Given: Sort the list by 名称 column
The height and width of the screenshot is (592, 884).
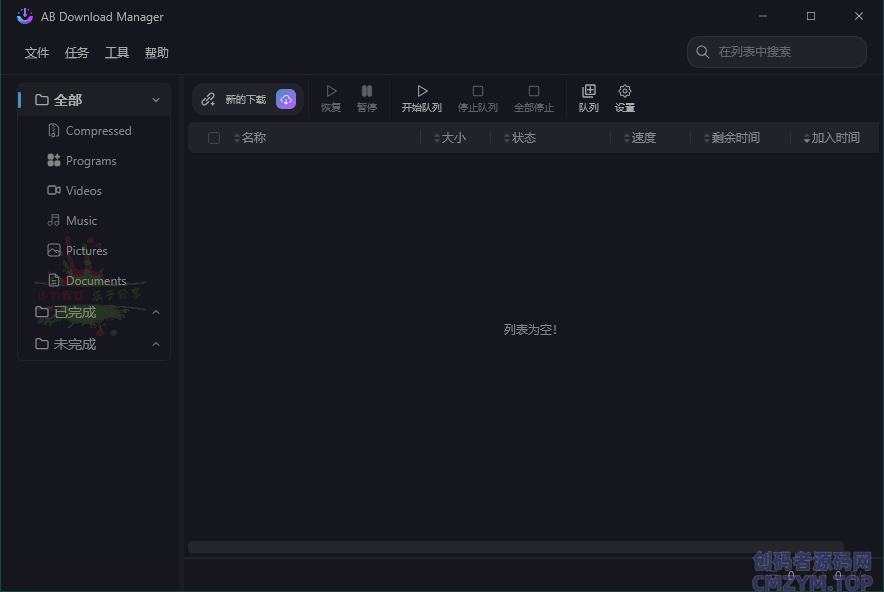Looking at the screenshot, I should tap(253, 138).
